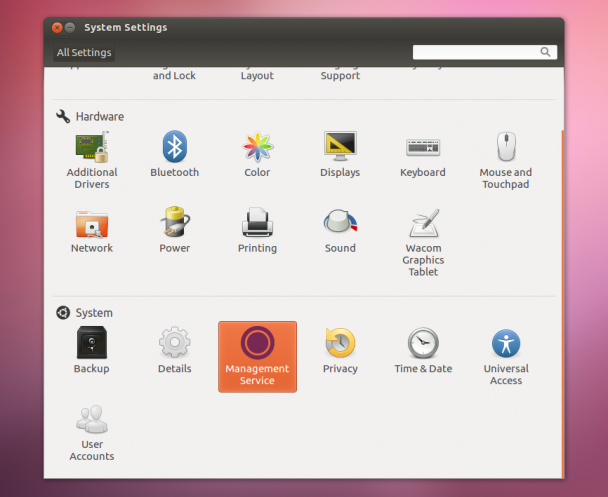The width and height of the screenshot is (608, 497).
Task: Click the All Settings button
Action: tap(84, 52)
